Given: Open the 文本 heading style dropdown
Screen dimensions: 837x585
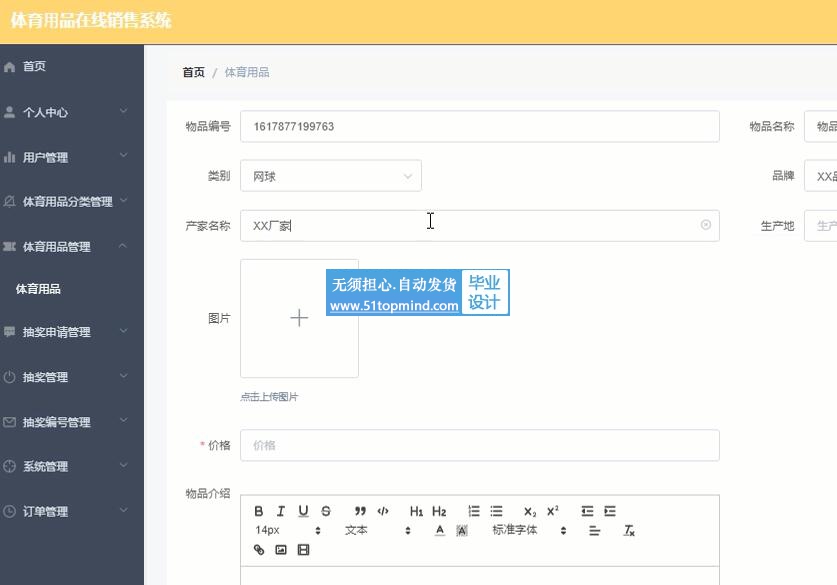Looking at the screenshot, I should [377, 531].
